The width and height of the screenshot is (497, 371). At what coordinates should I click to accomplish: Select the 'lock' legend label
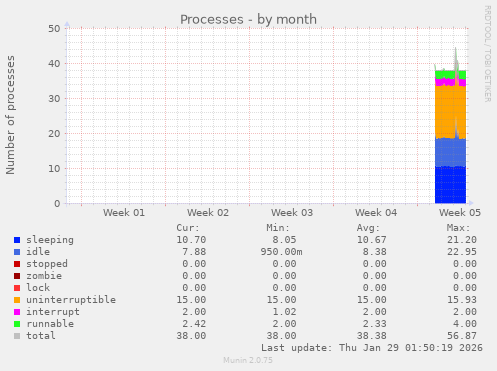(38, 287)
